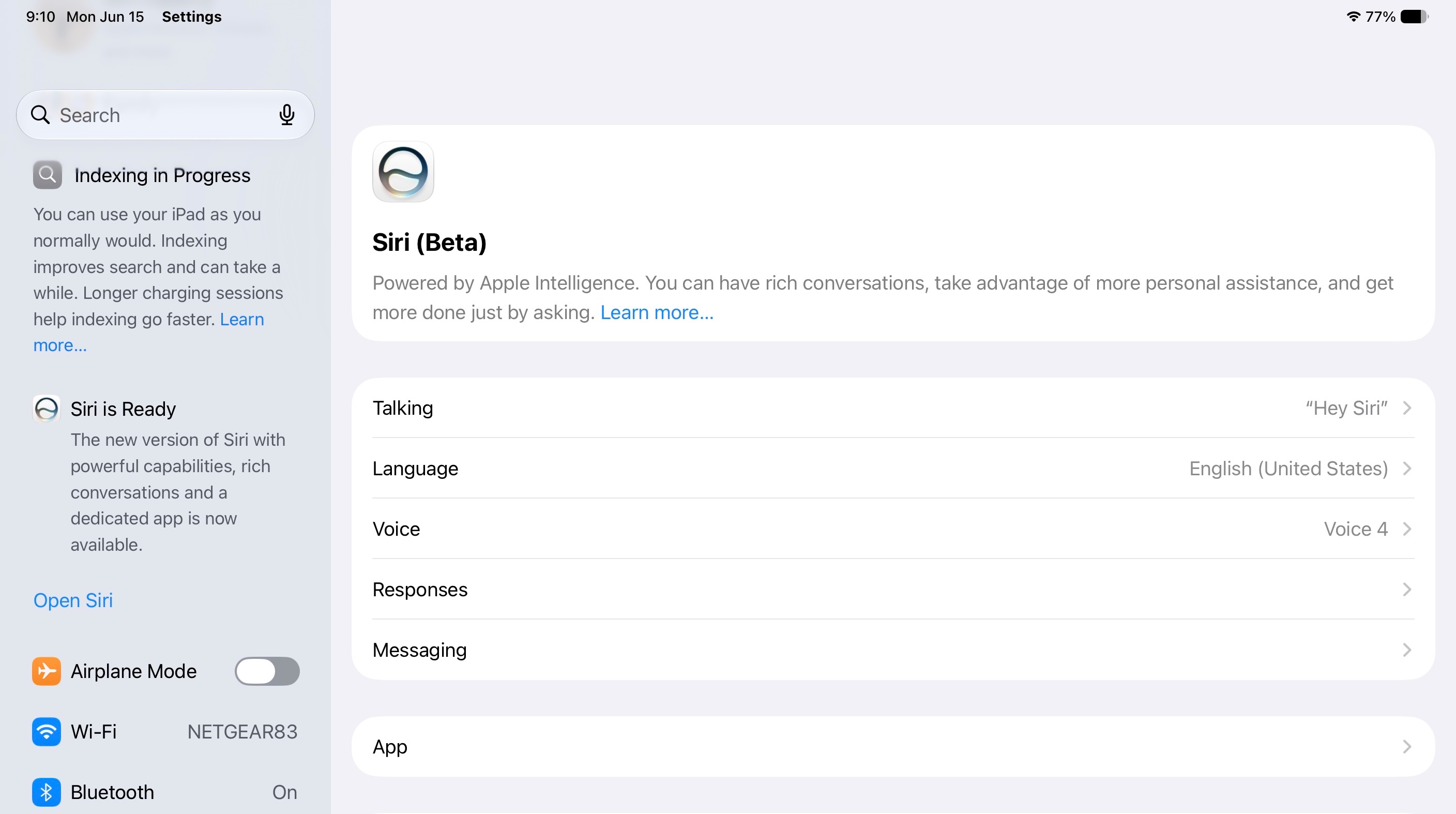This screenshot has width=1456, height=814.
Task: Click the battery status icon
Action: 1415,17
